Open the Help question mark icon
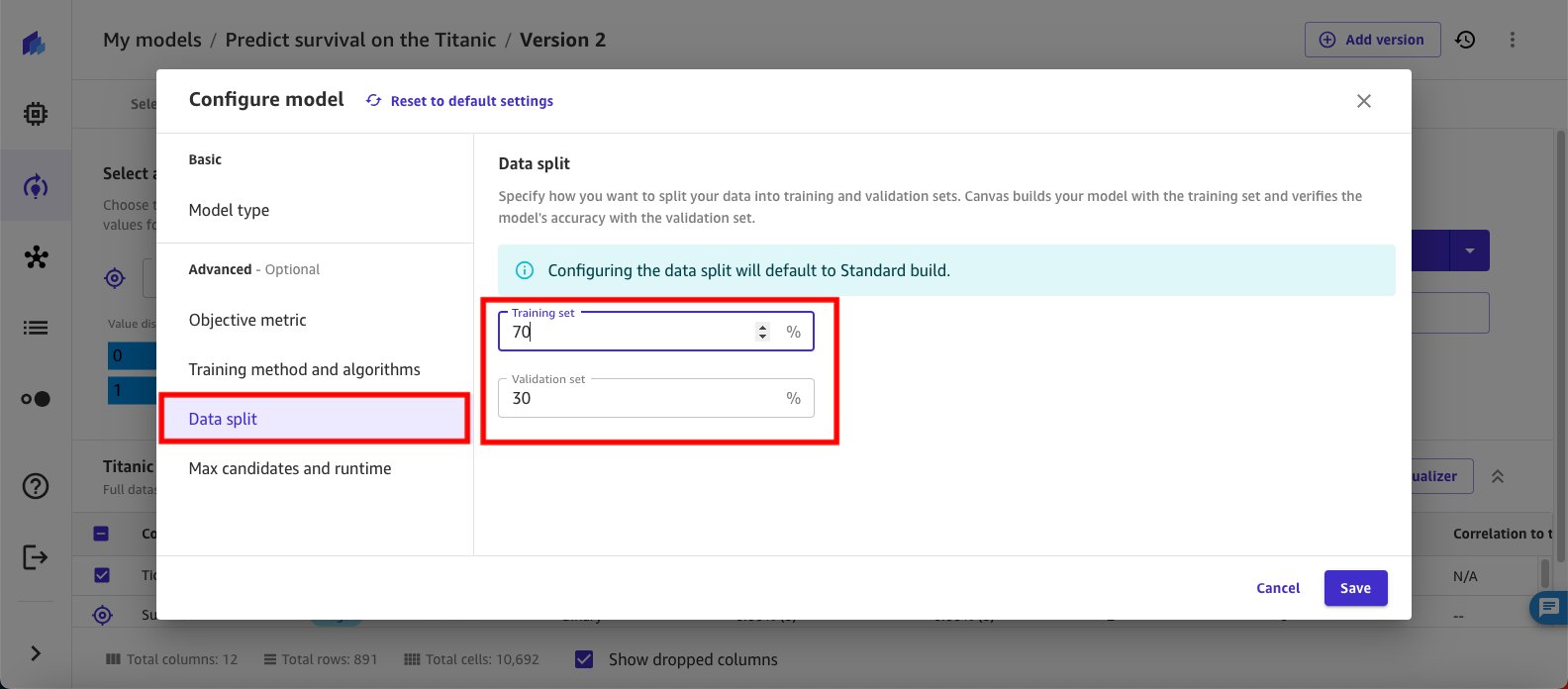 36,486
